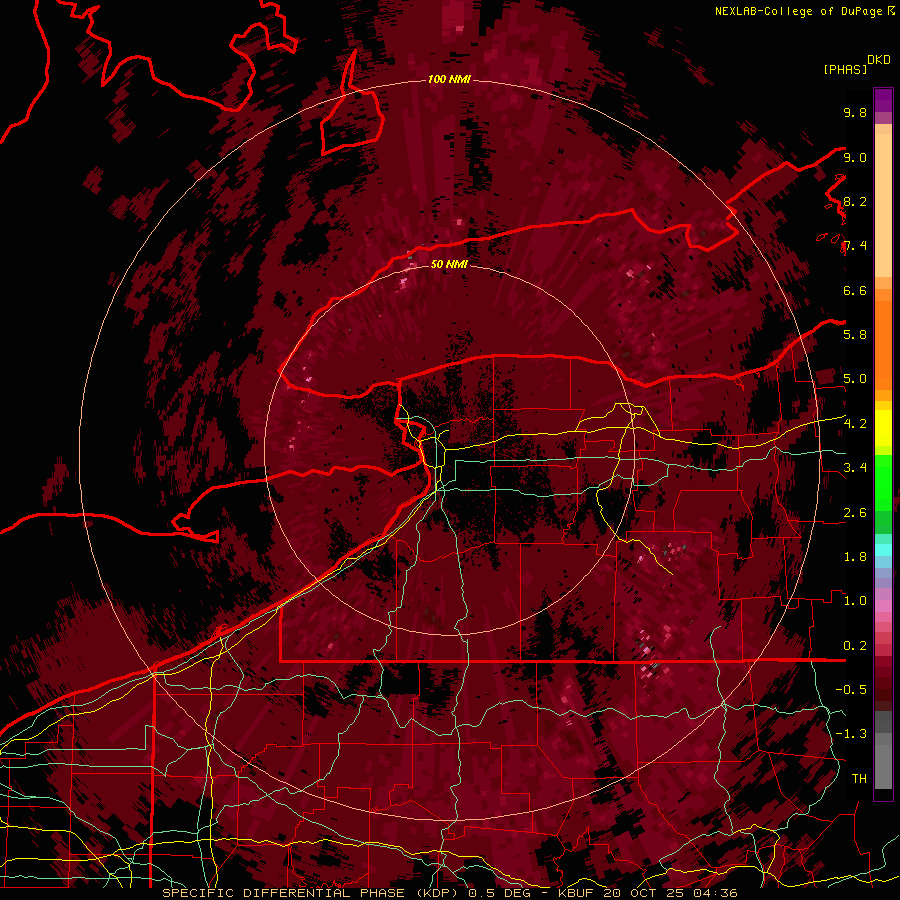Pick the purple segment of the color bar
Screen dimensions: 900x900
click(x=883, y=100)
